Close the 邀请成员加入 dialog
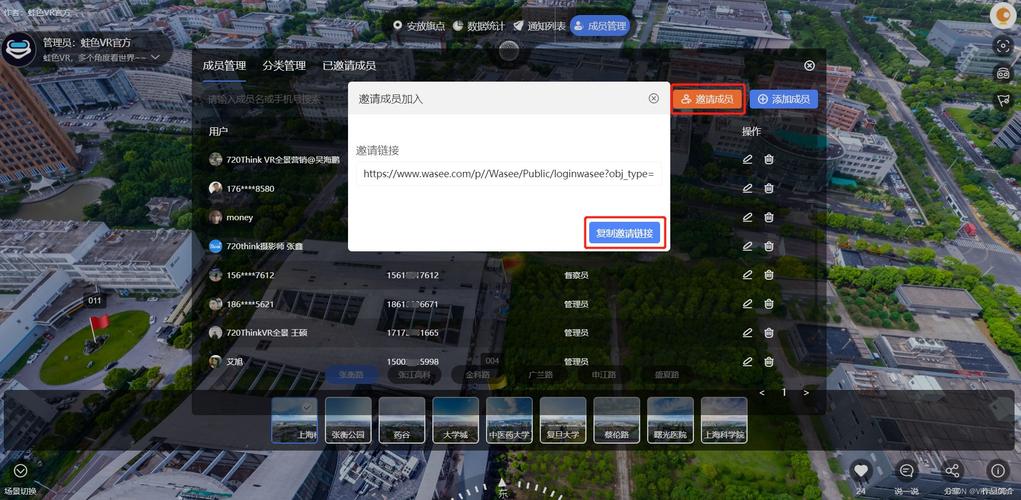 653,98
